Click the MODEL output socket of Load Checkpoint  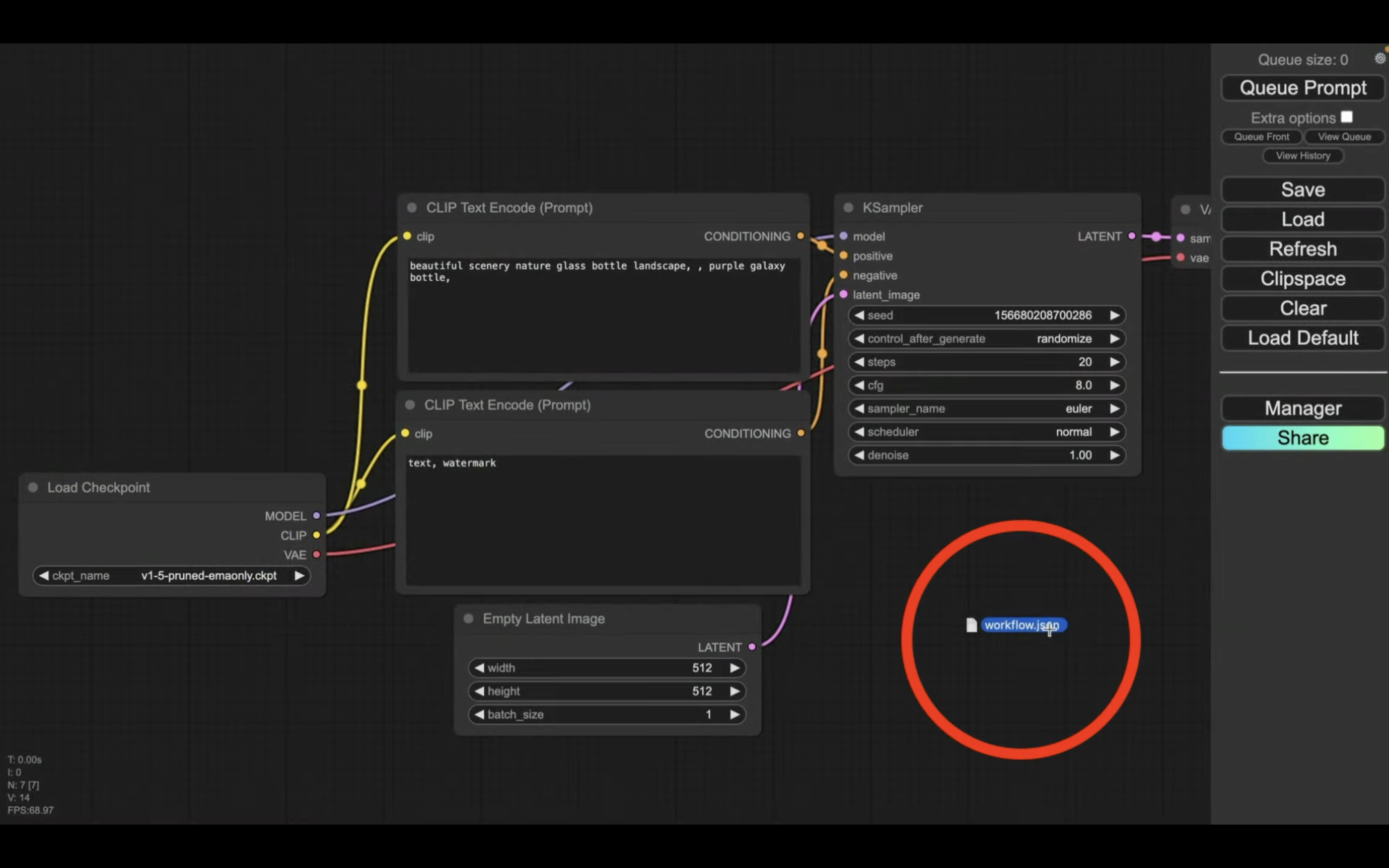[316, 515]
